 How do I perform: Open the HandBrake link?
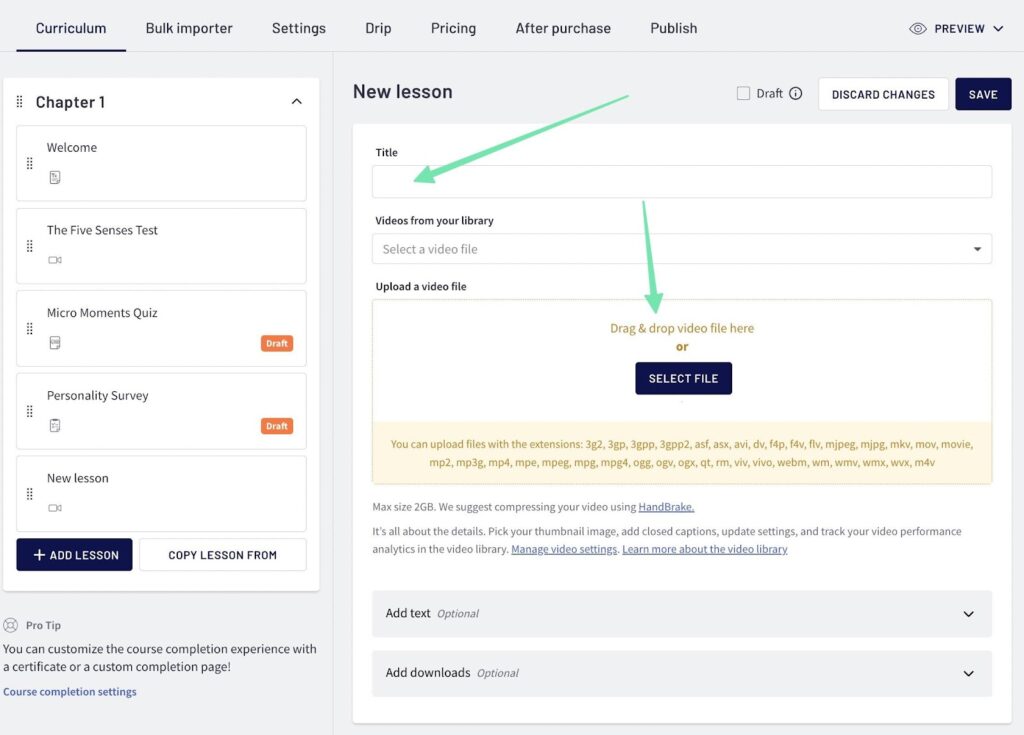click(x=666, y=507)
